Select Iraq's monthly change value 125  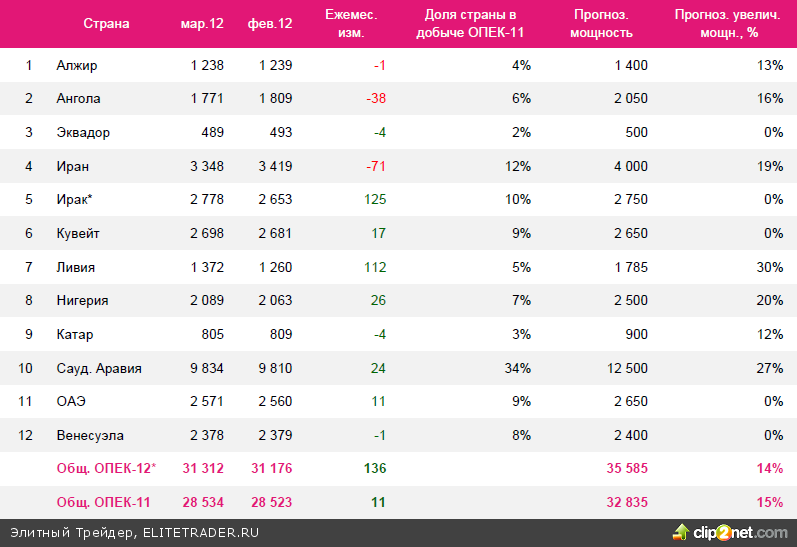tap(374, 200)
